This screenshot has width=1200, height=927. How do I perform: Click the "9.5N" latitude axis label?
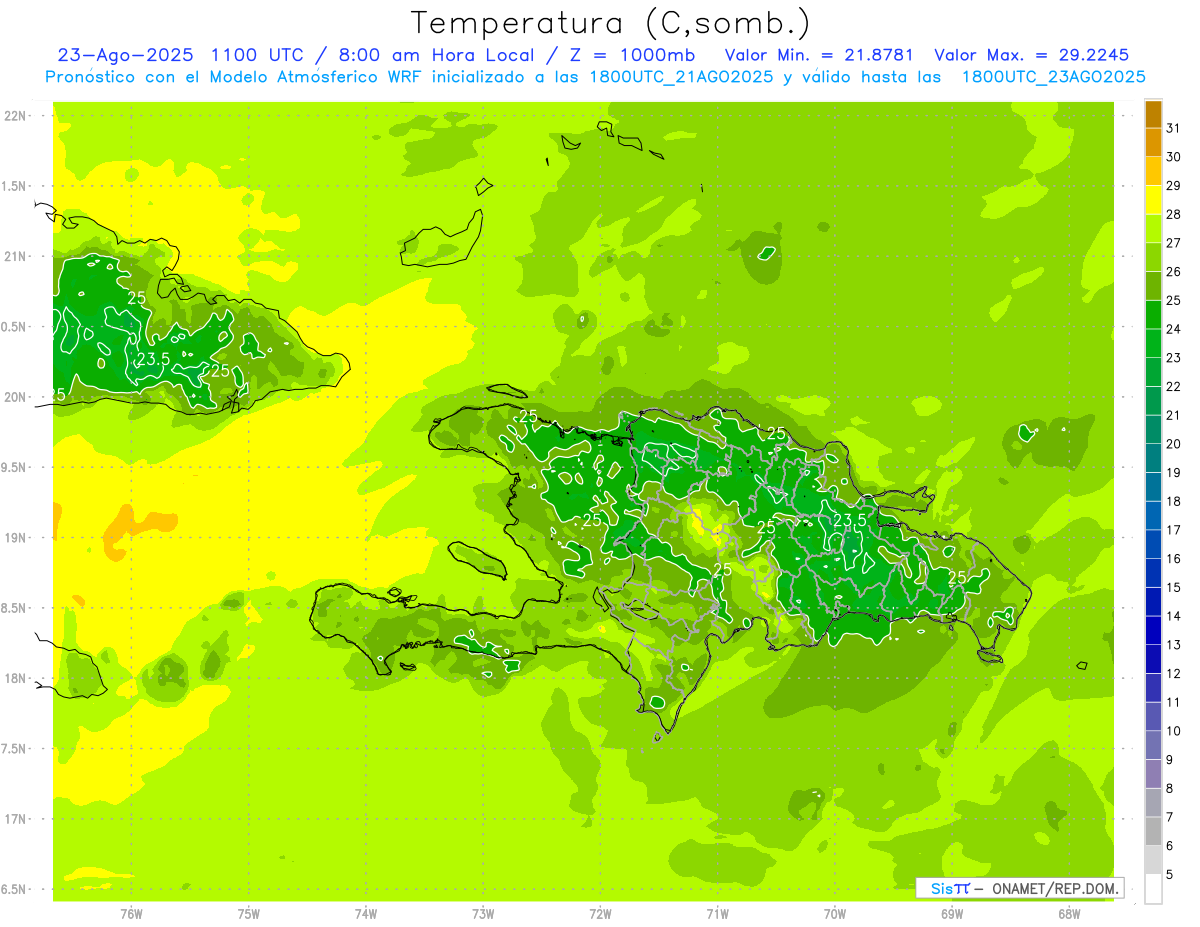tap(15, 467)
